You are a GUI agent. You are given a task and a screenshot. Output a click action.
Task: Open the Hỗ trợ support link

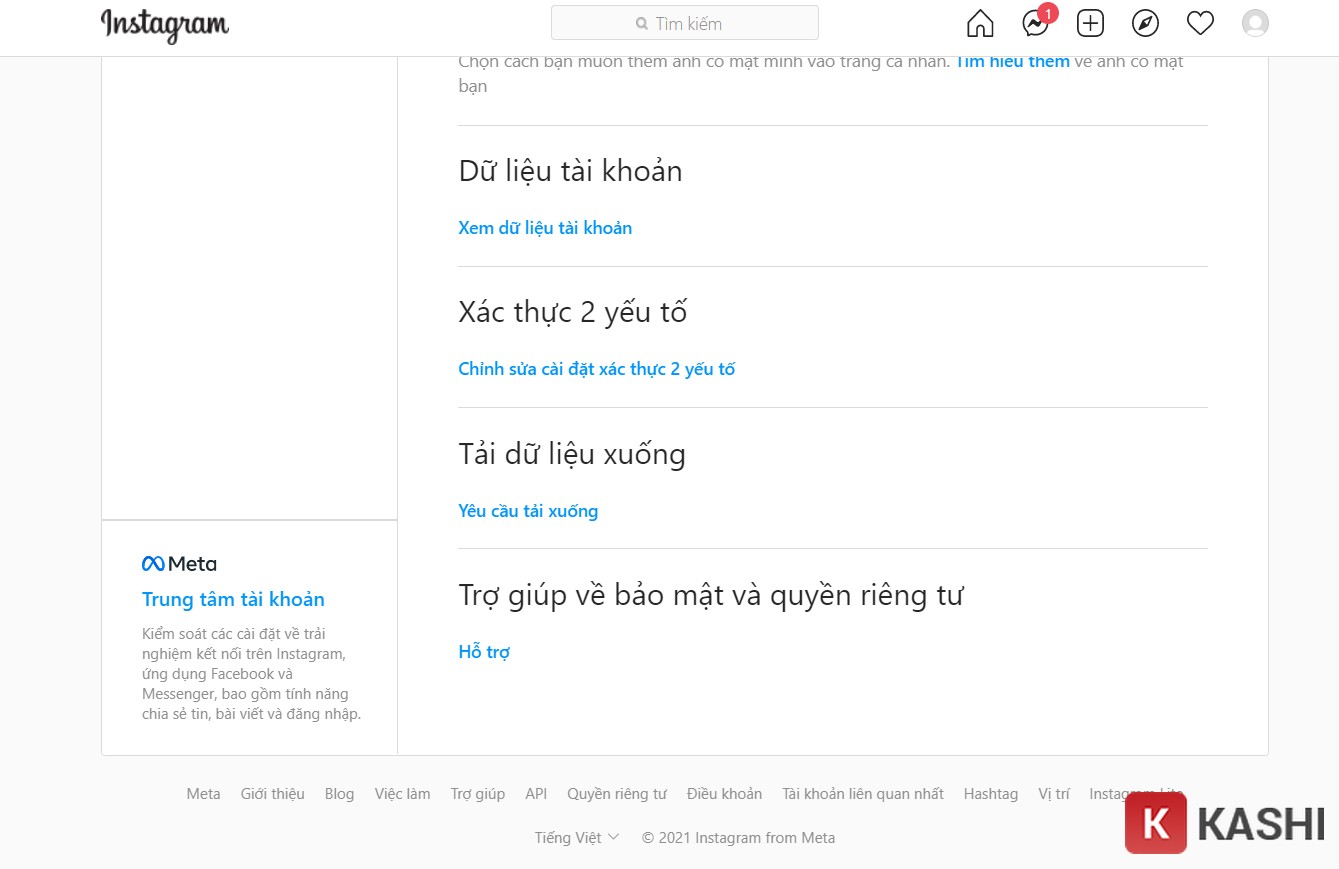click(483, 651)
